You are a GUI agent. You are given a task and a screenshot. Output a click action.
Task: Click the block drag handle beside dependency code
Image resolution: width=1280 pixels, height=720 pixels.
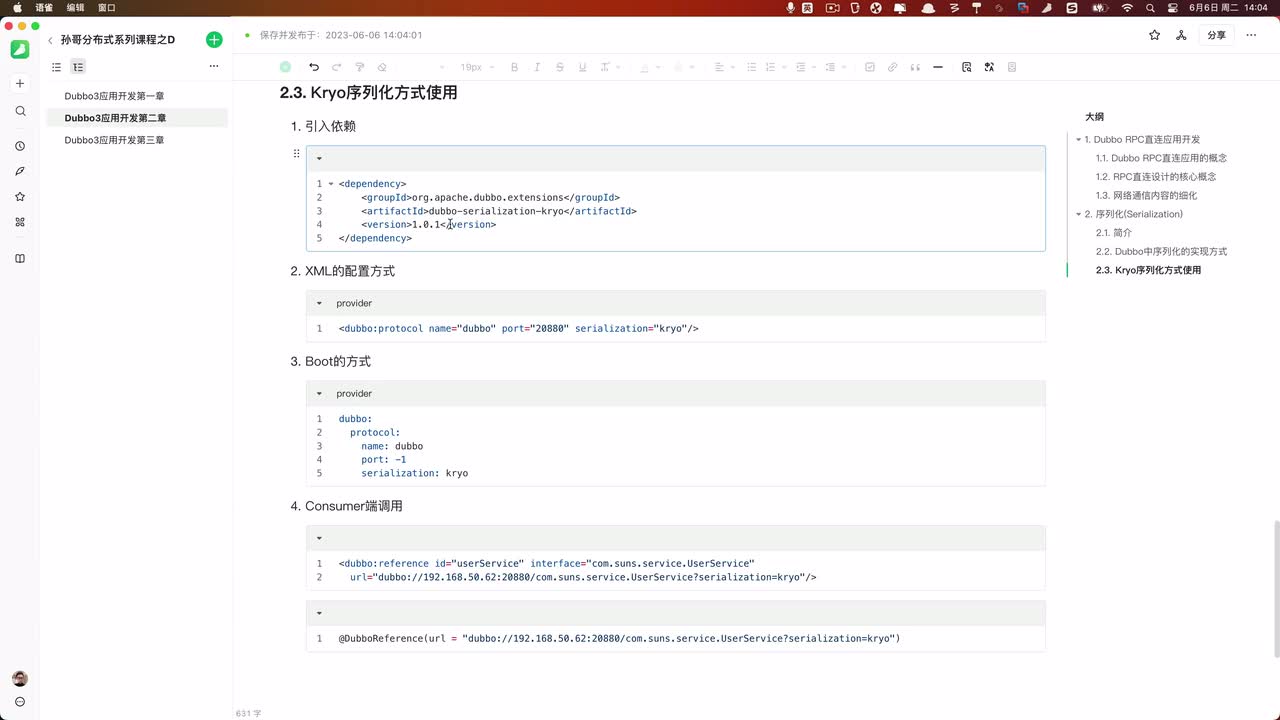coord(296,153)
